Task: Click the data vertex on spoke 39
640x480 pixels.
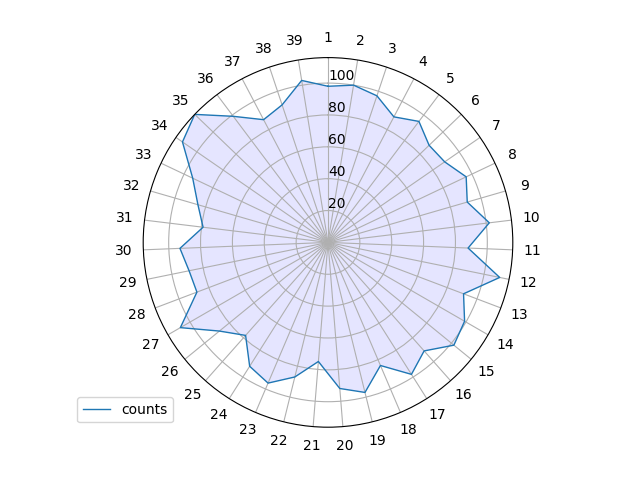Action: pos(302,81)
